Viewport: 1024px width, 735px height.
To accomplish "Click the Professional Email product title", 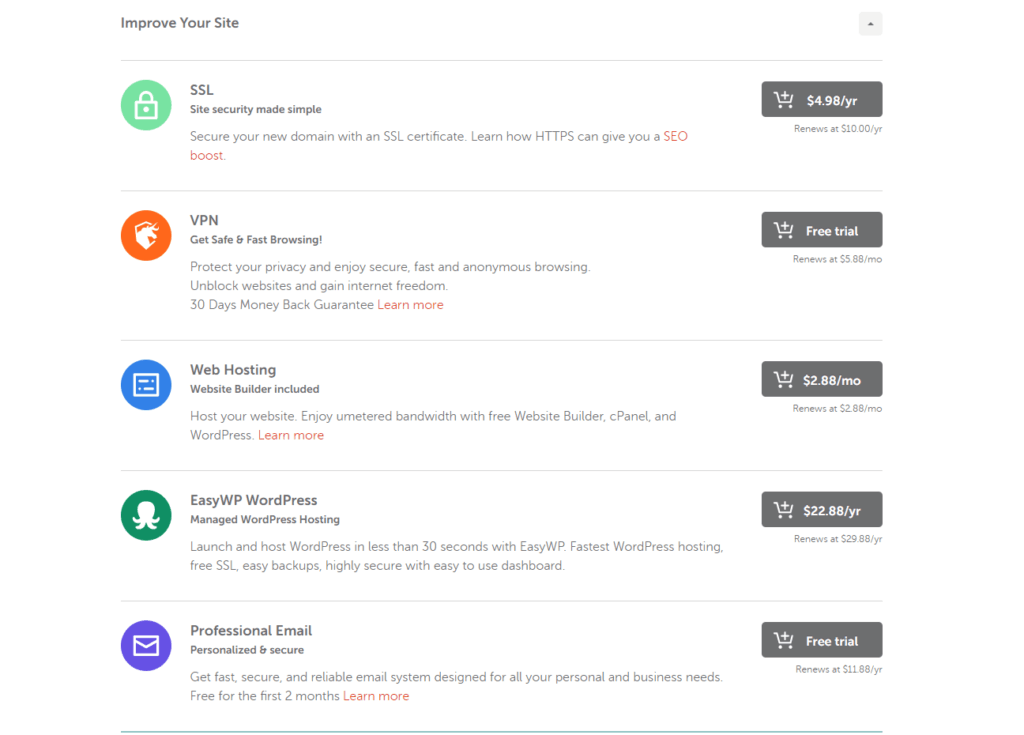I will click(251, 631).
